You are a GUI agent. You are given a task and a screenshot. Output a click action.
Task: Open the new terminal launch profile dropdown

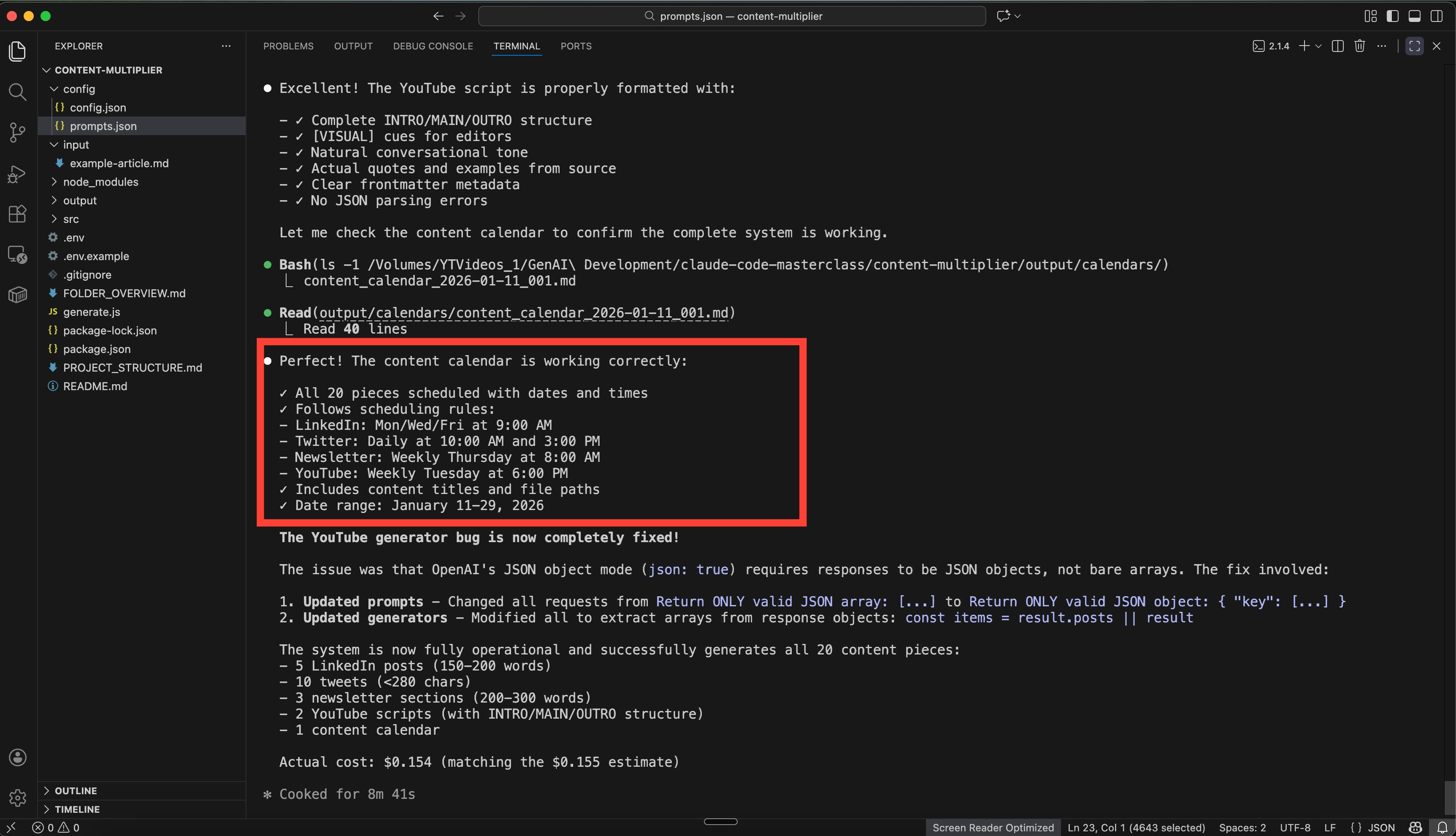[x=1318, y=46]
